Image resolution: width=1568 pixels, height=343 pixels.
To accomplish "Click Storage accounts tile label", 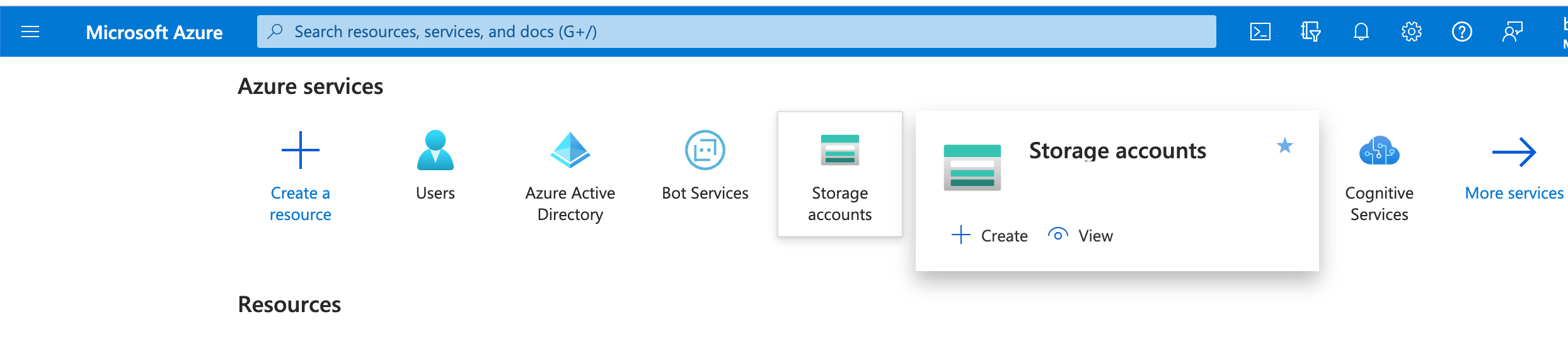I will tap(840, 204).
